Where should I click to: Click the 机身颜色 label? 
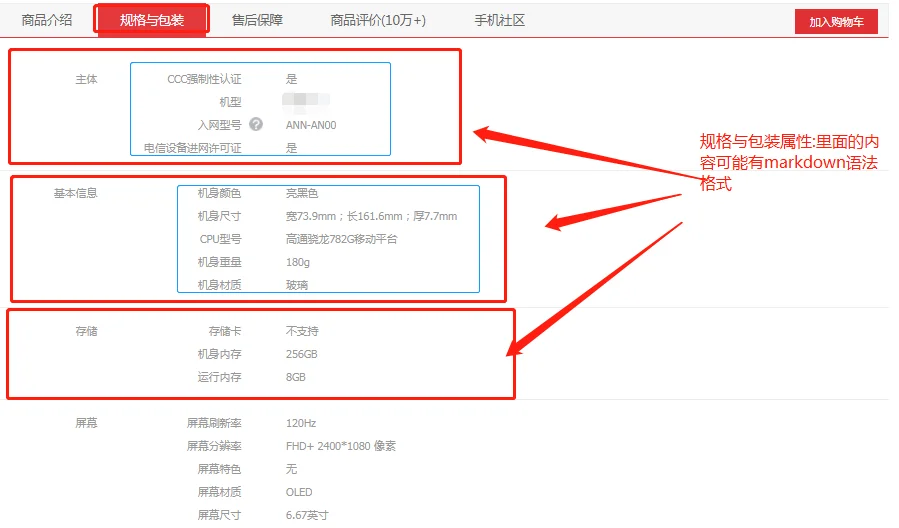220,193
